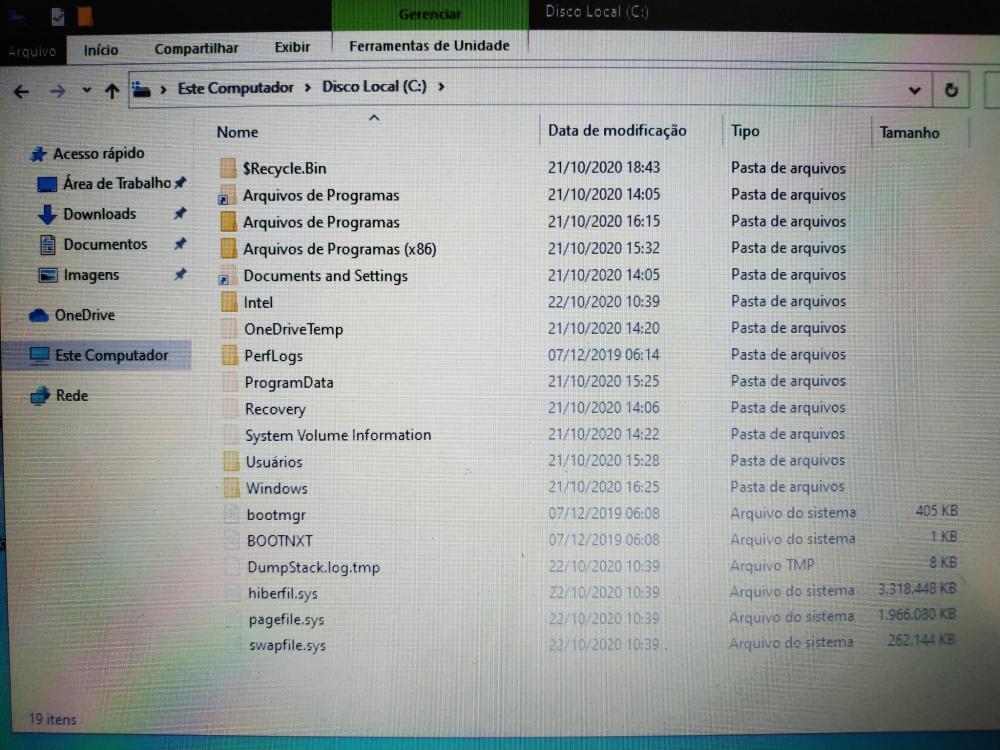Open chevron after Este Computador breadcrumb
Image resolution: width=1000 pixels, height=750 pixels.
click(x=307, y=87)
